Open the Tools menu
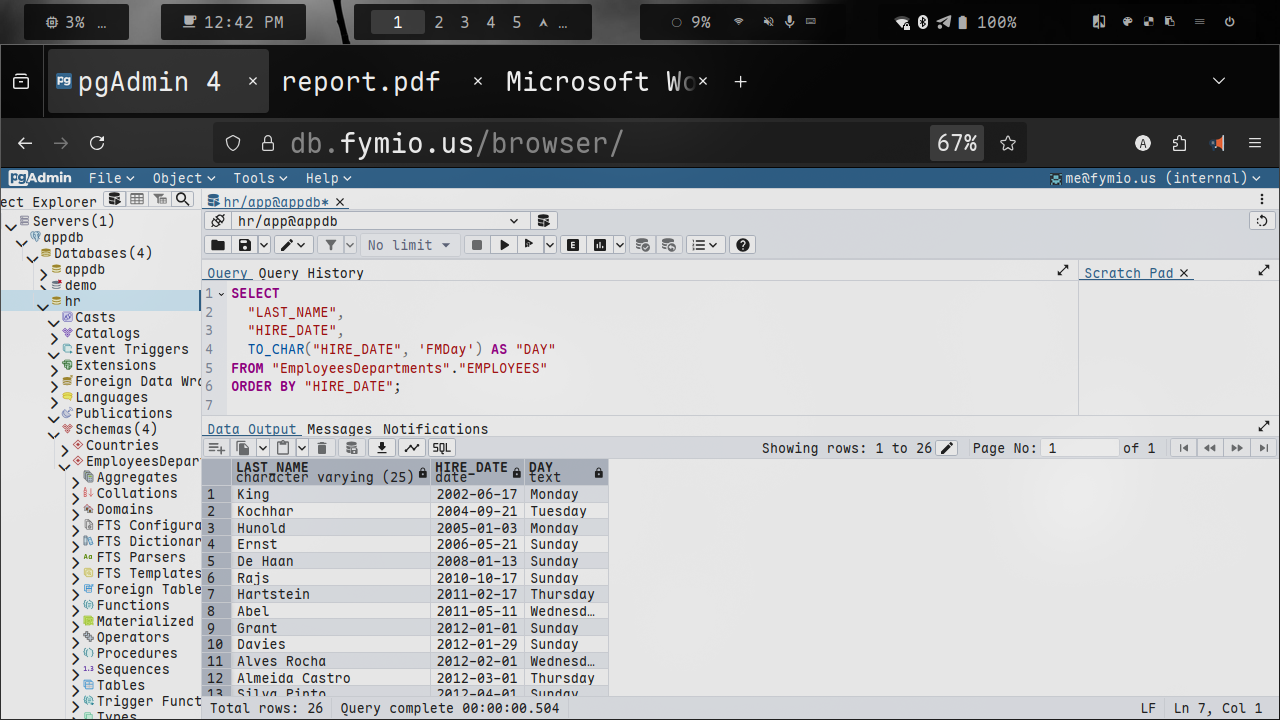This screenshot has width=1280, height=720. pos(260,178)
